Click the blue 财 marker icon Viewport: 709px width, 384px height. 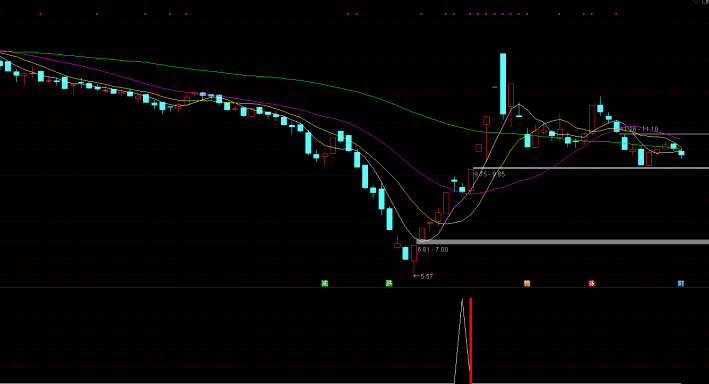coord(681,283)
